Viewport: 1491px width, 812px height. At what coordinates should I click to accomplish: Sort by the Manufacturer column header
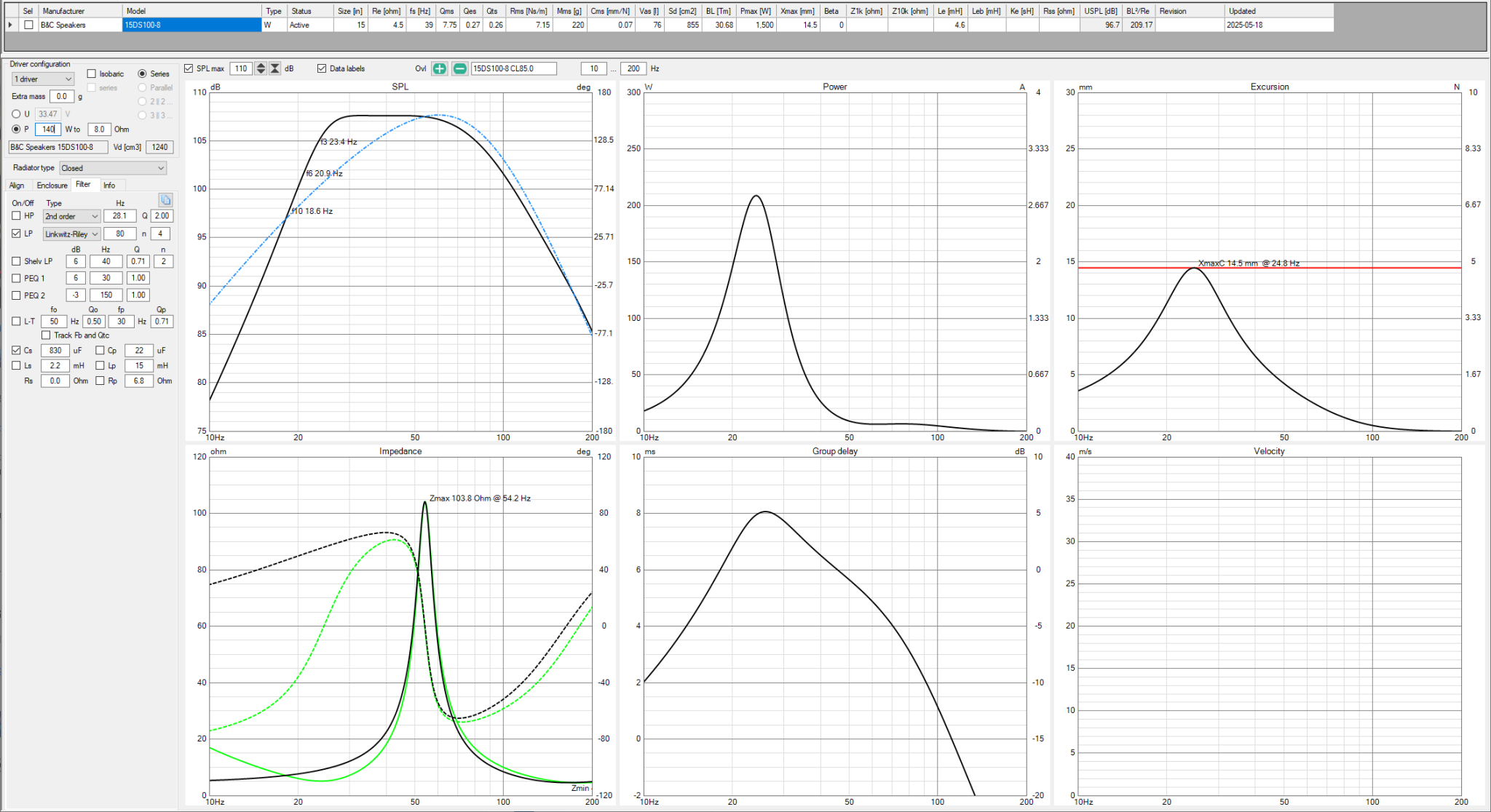(80, 11)
